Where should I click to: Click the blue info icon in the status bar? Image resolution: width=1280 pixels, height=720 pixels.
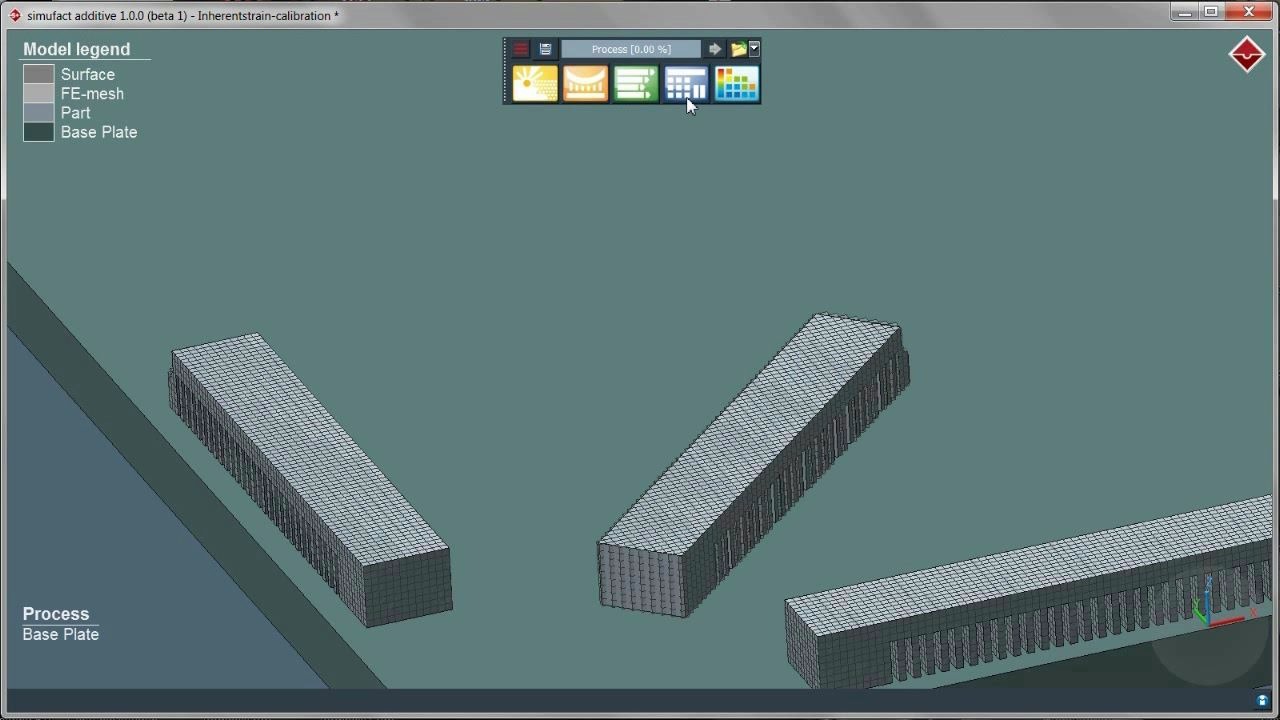tap(1261, 701)
